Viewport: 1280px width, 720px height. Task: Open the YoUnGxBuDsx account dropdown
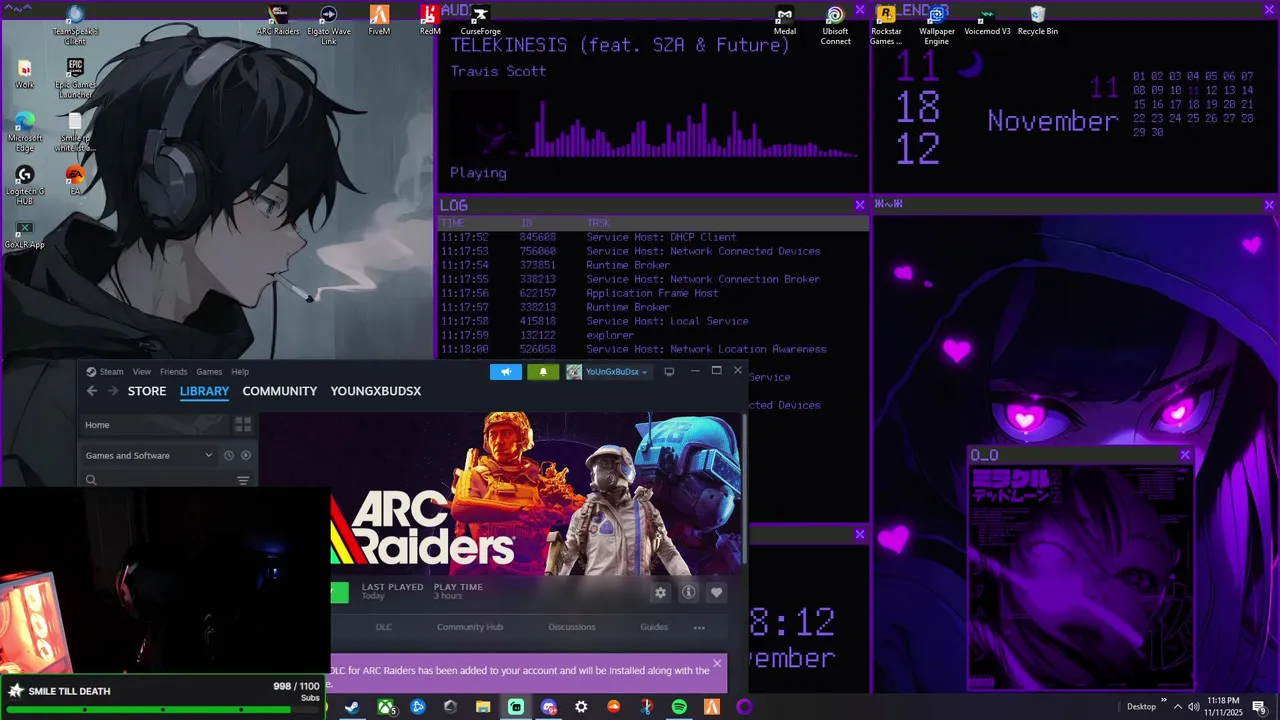click(608, 372)
